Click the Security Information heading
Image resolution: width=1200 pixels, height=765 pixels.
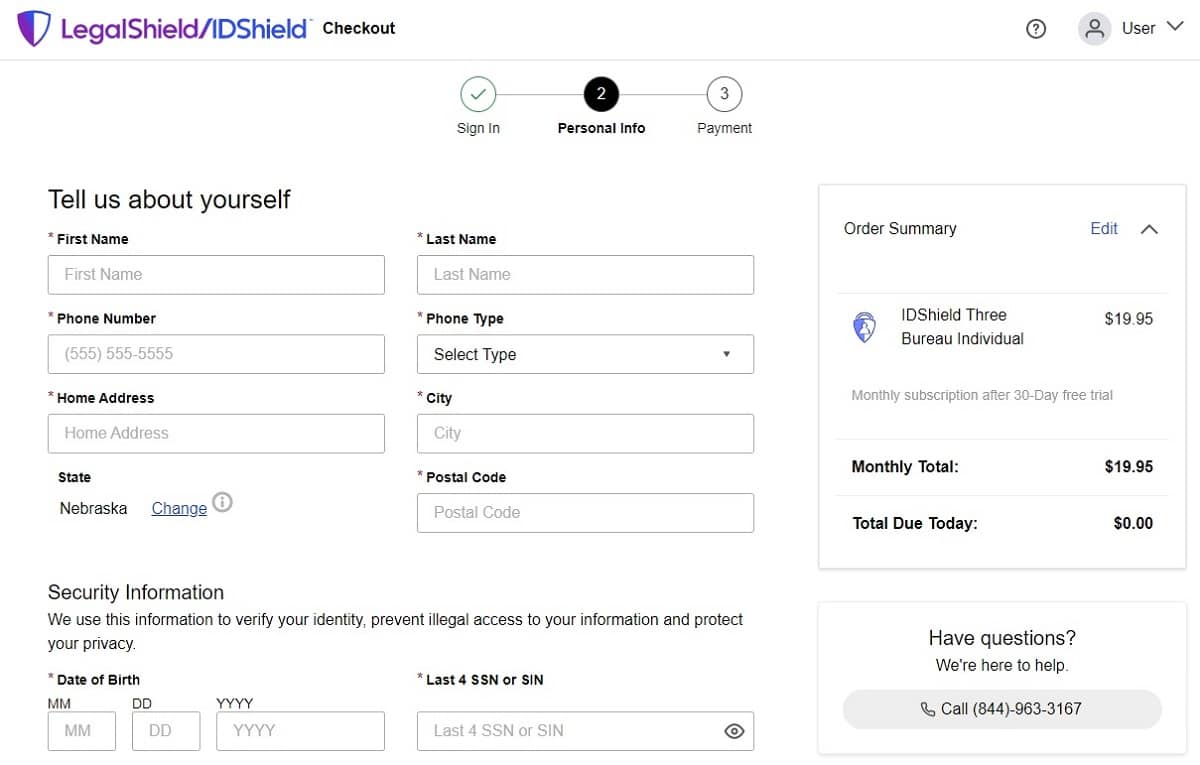[136, 592]
